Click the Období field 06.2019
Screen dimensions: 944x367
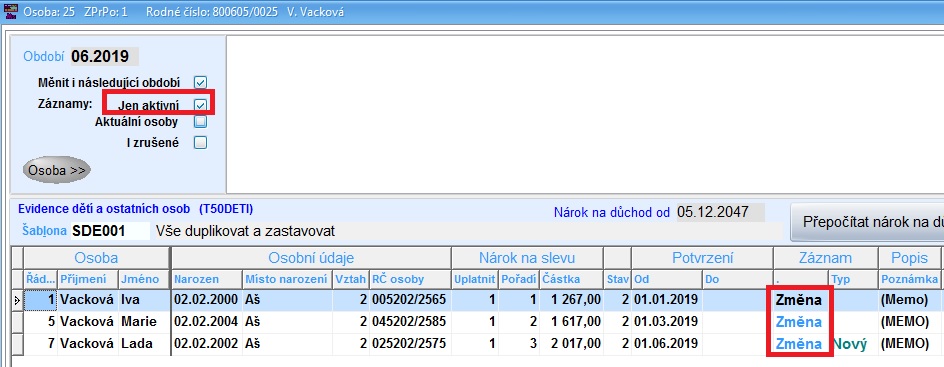104,57
